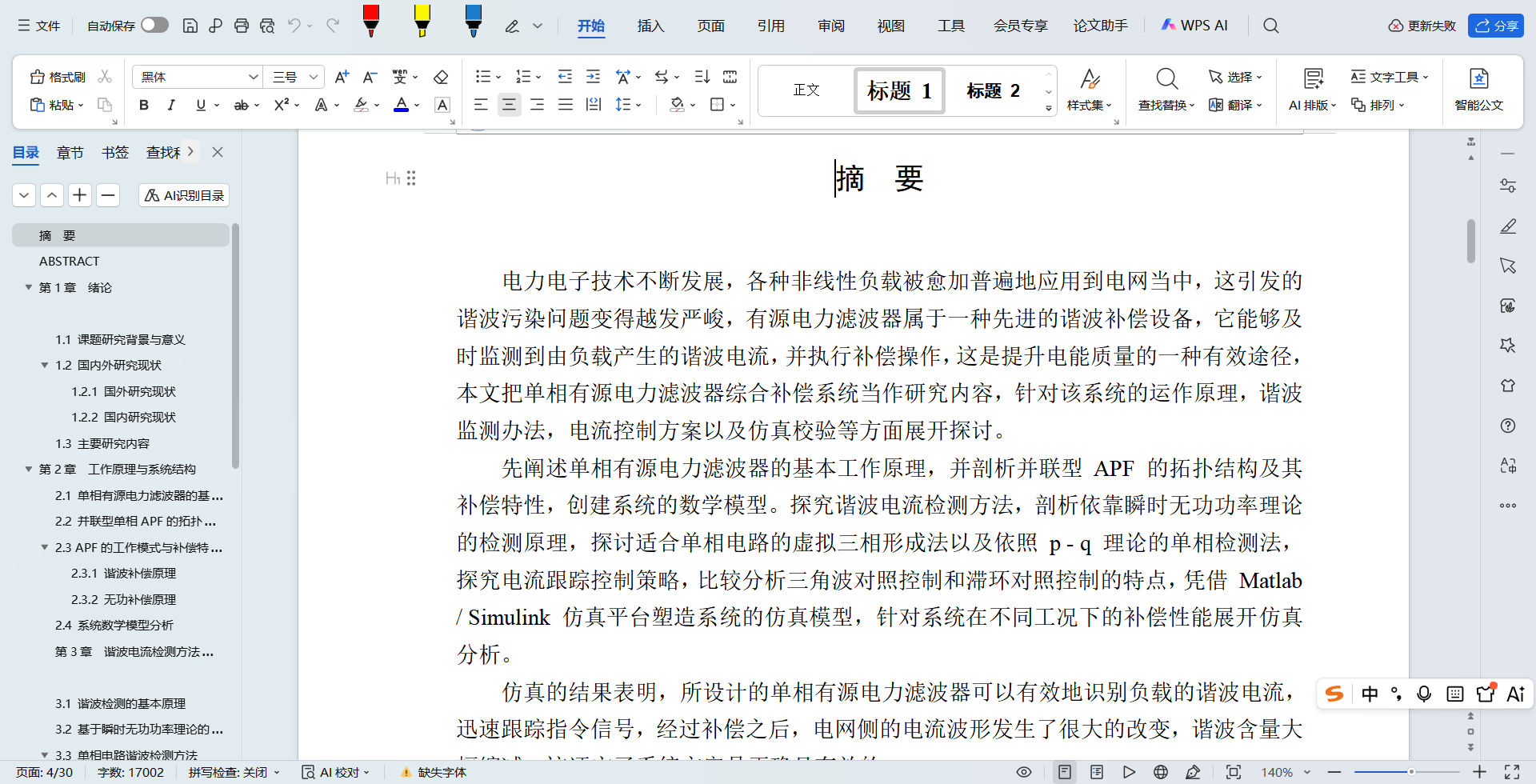Open the Paste dropdown arrow
This screenshot has height=784, width=1536.
[x=81, y=106]
